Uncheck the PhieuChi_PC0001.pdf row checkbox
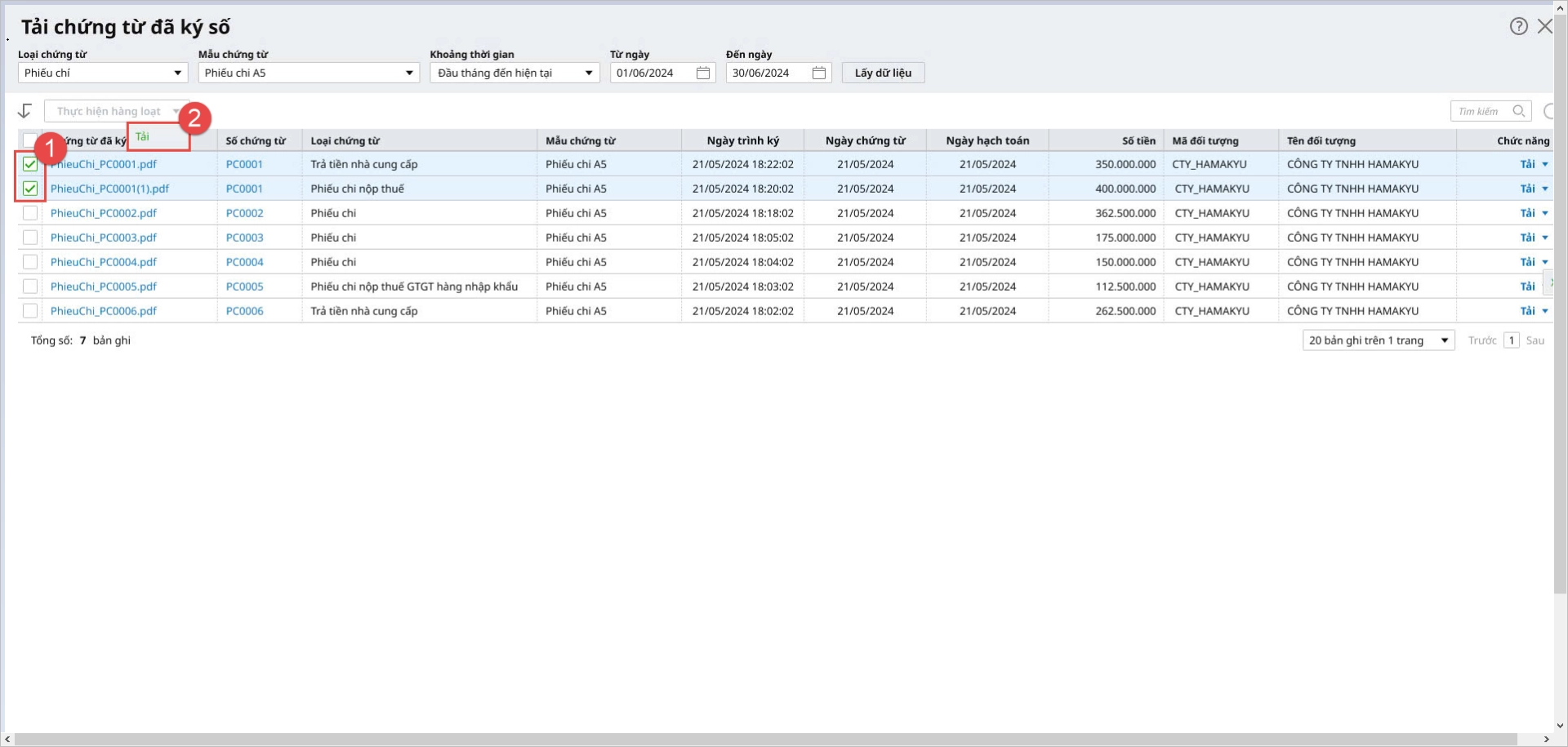1568x747 pixels. (30, 164)
